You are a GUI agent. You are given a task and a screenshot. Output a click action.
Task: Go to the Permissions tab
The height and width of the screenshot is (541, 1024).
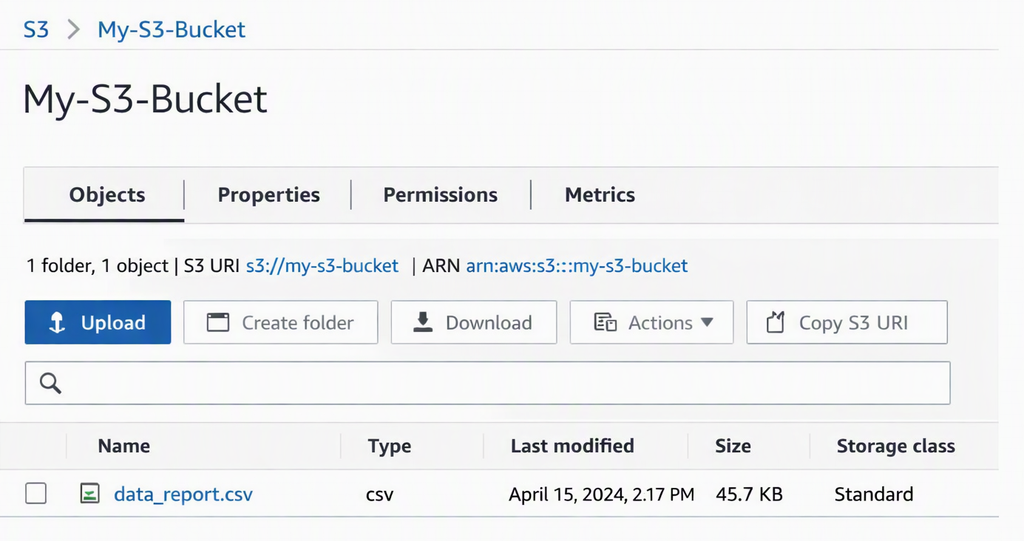click(x=440, y=195)
